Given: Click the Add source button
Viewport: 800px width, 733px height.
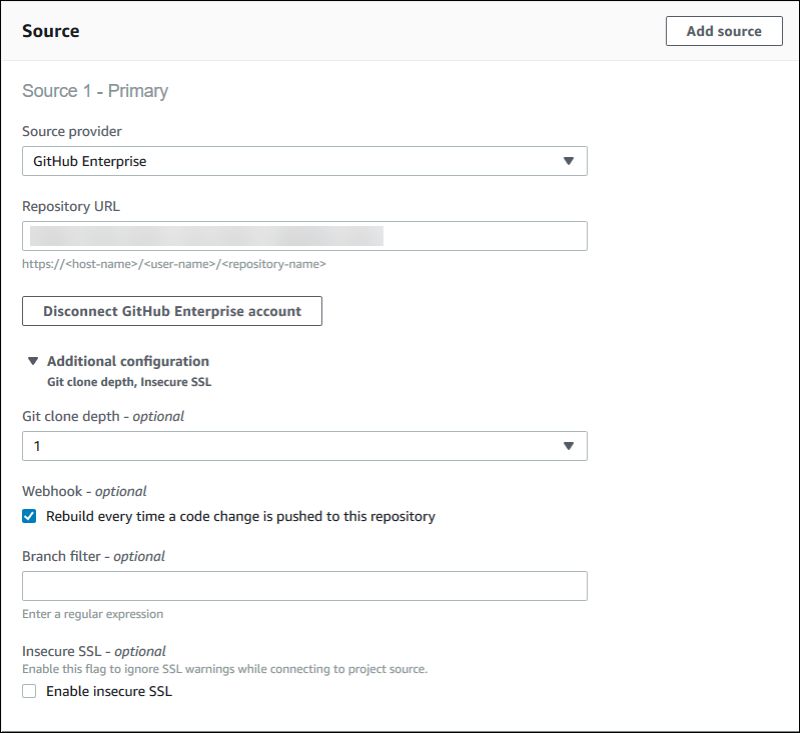Looking at the screenshot, I should click(723, 30).
